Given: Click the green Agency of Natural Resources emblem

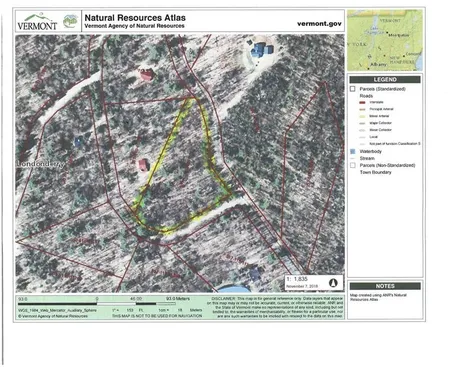Looking at the screenshot, I should click(70, 21).
